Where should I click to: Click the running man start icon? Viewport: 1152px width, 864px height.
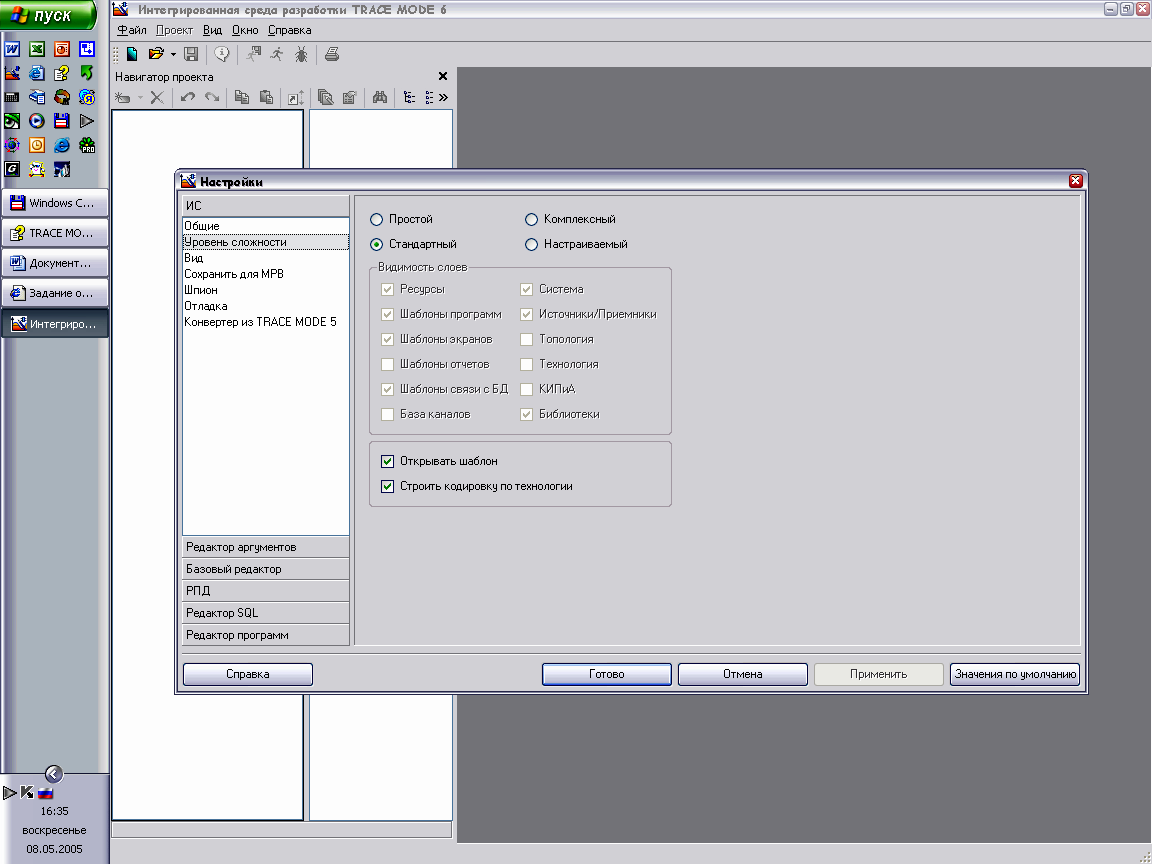pyautogui.click(x=277, y=54)
